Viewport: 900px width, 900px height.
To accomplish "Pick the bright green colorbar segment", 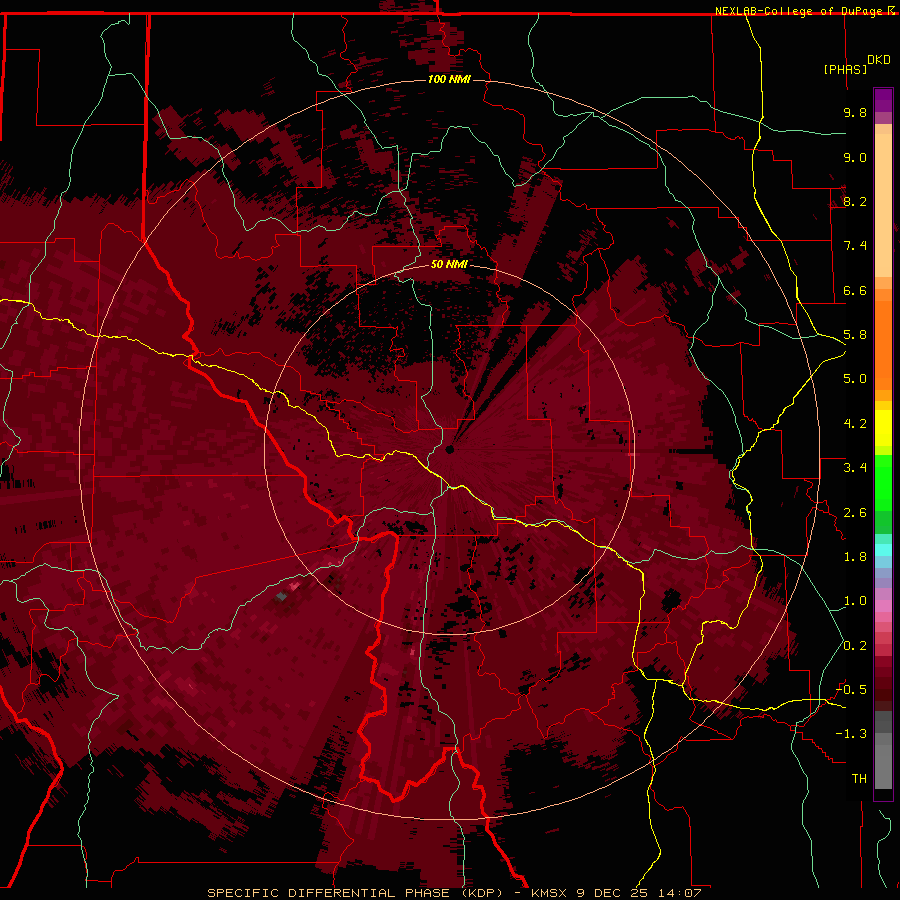I will click(x=883, y=482).
